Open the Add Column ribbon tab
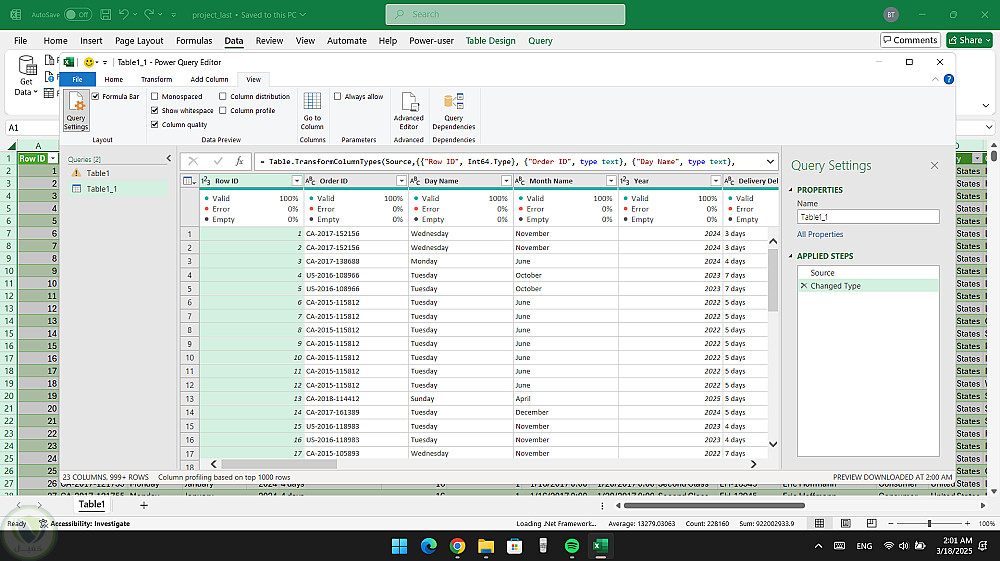1000x561 pixels. pos(209,79)
